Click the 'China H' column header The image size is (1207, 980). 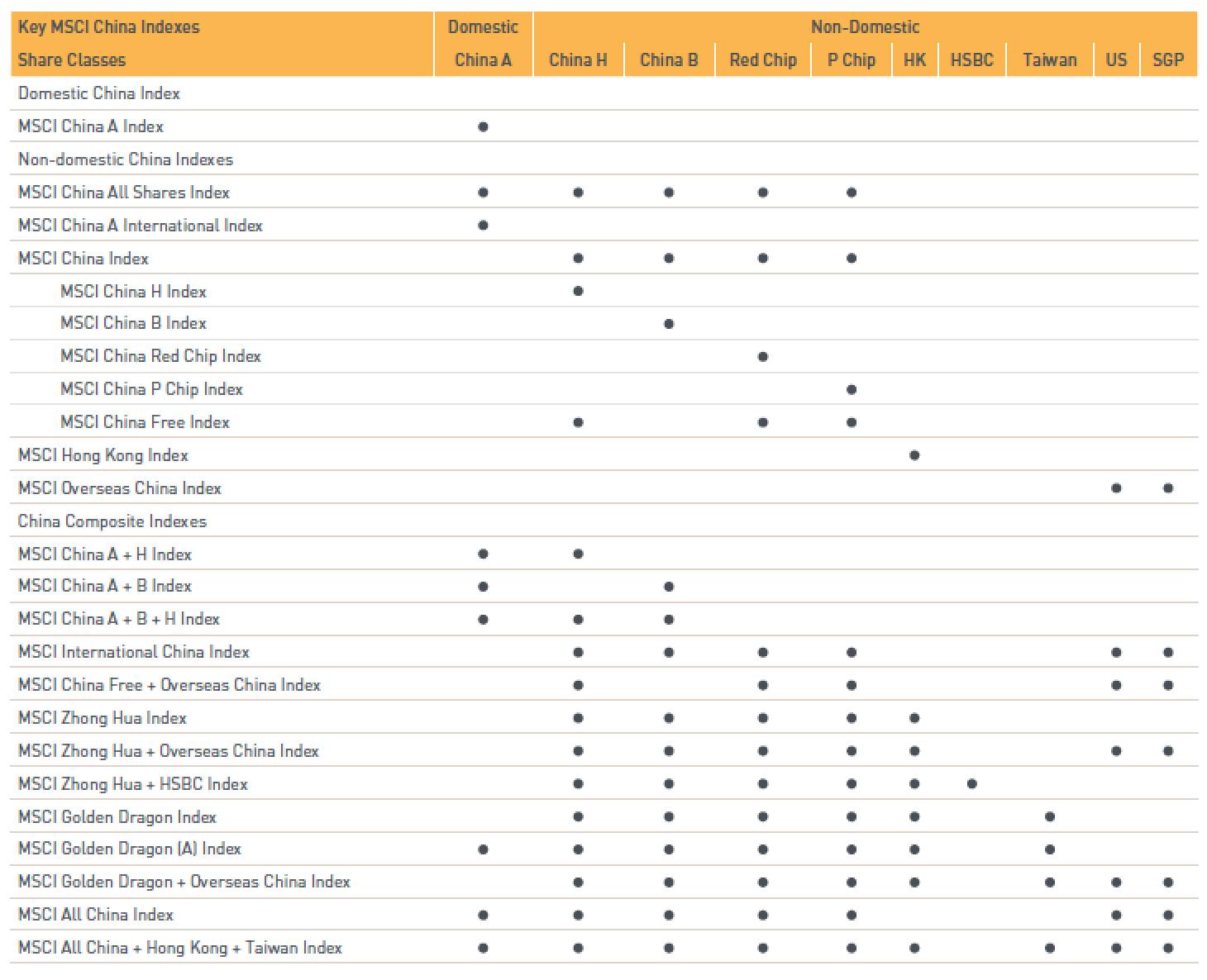[578, 60]
